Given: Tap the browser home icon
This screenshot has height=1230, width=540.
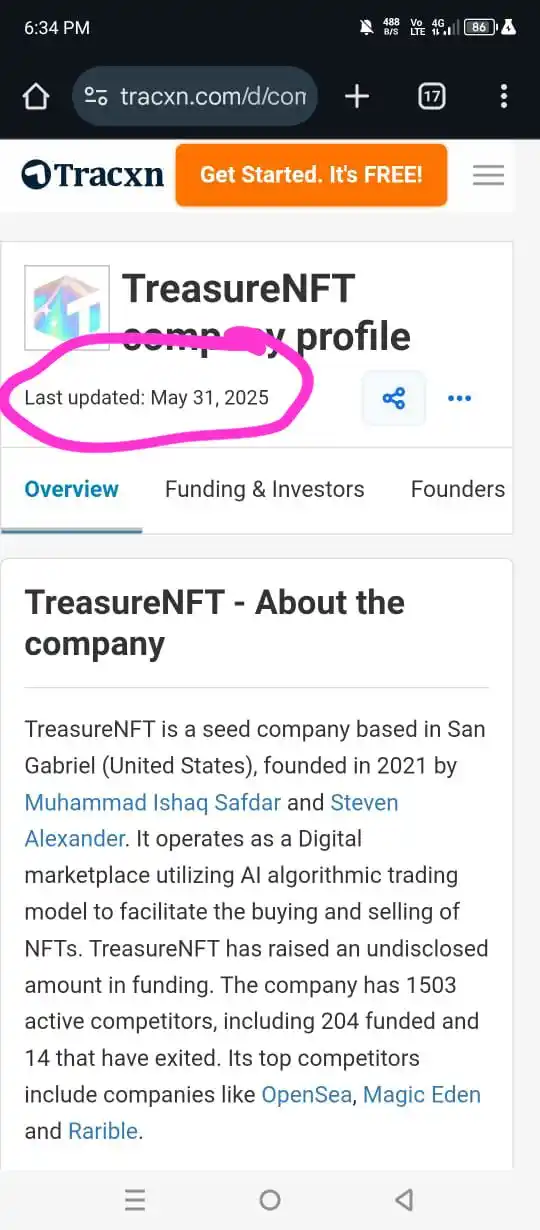Looking at the screenshot, I should (x=36, y=97).
